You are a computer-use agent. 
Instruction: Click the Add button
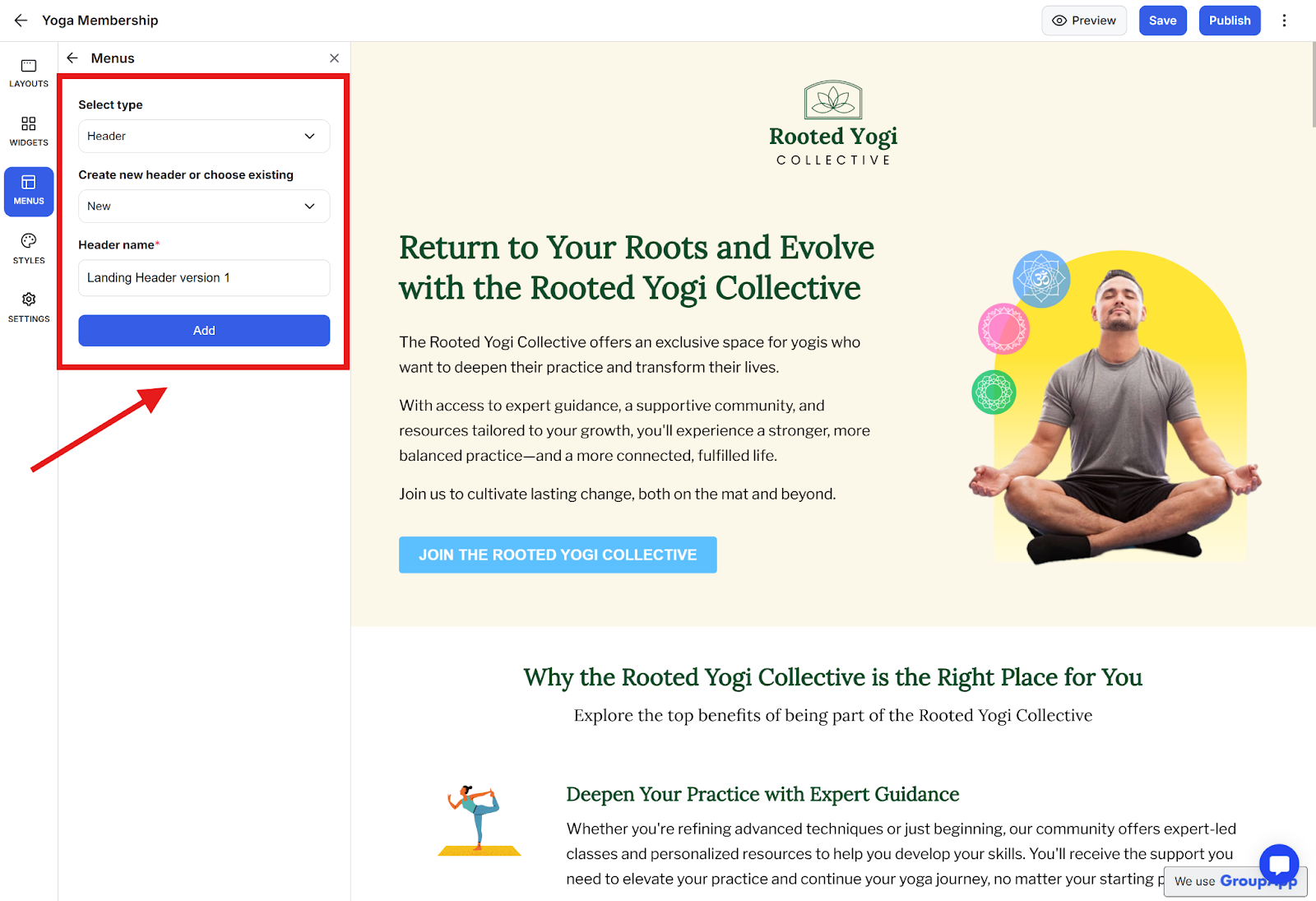tap(204, 331)
